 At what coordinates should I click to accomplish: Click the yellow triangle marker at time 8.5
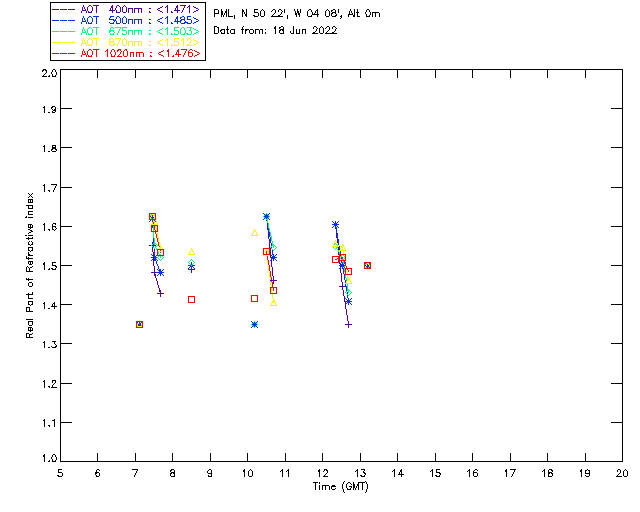point(191,252)
